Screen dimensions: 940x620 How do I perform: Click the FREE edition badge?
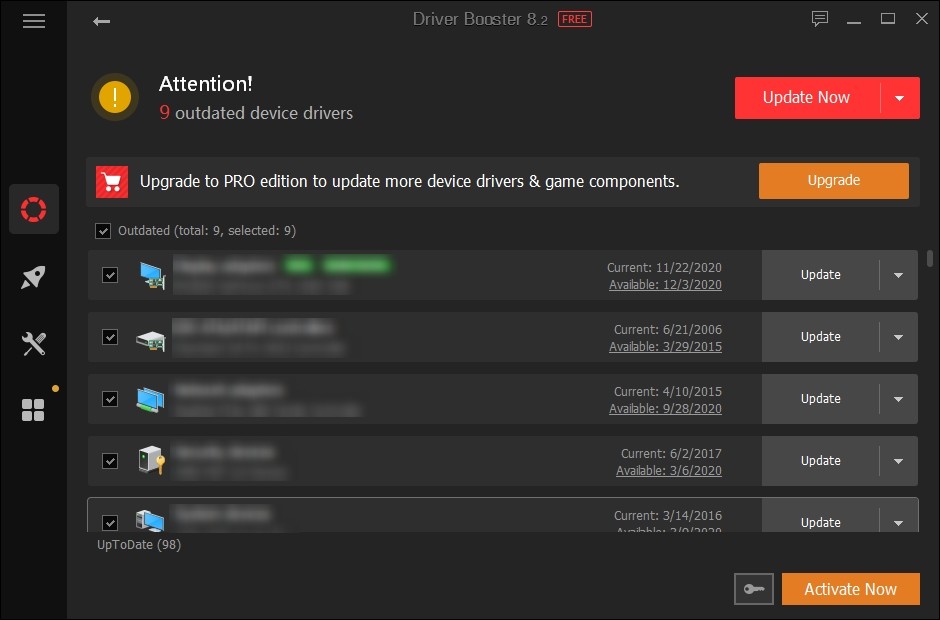pos(574,19)
